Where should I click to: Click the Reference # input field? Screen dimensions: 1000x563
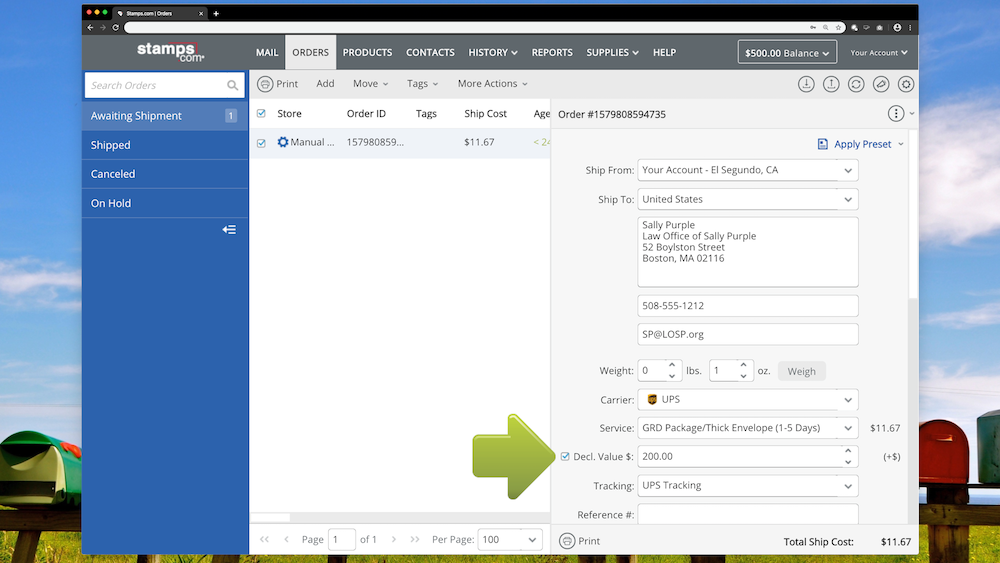[x=747, y=514]
